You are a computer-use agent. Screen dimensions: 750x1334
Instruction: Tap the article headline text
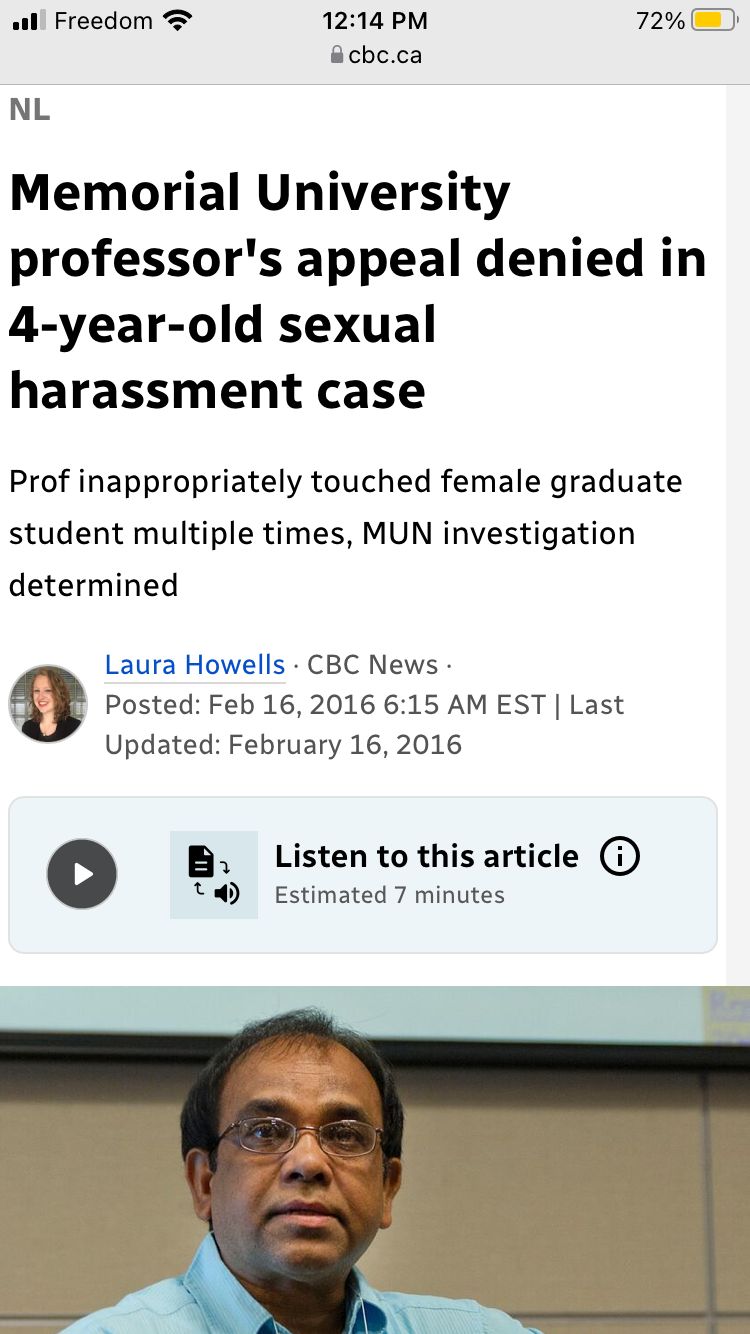(x=358, y=291)
